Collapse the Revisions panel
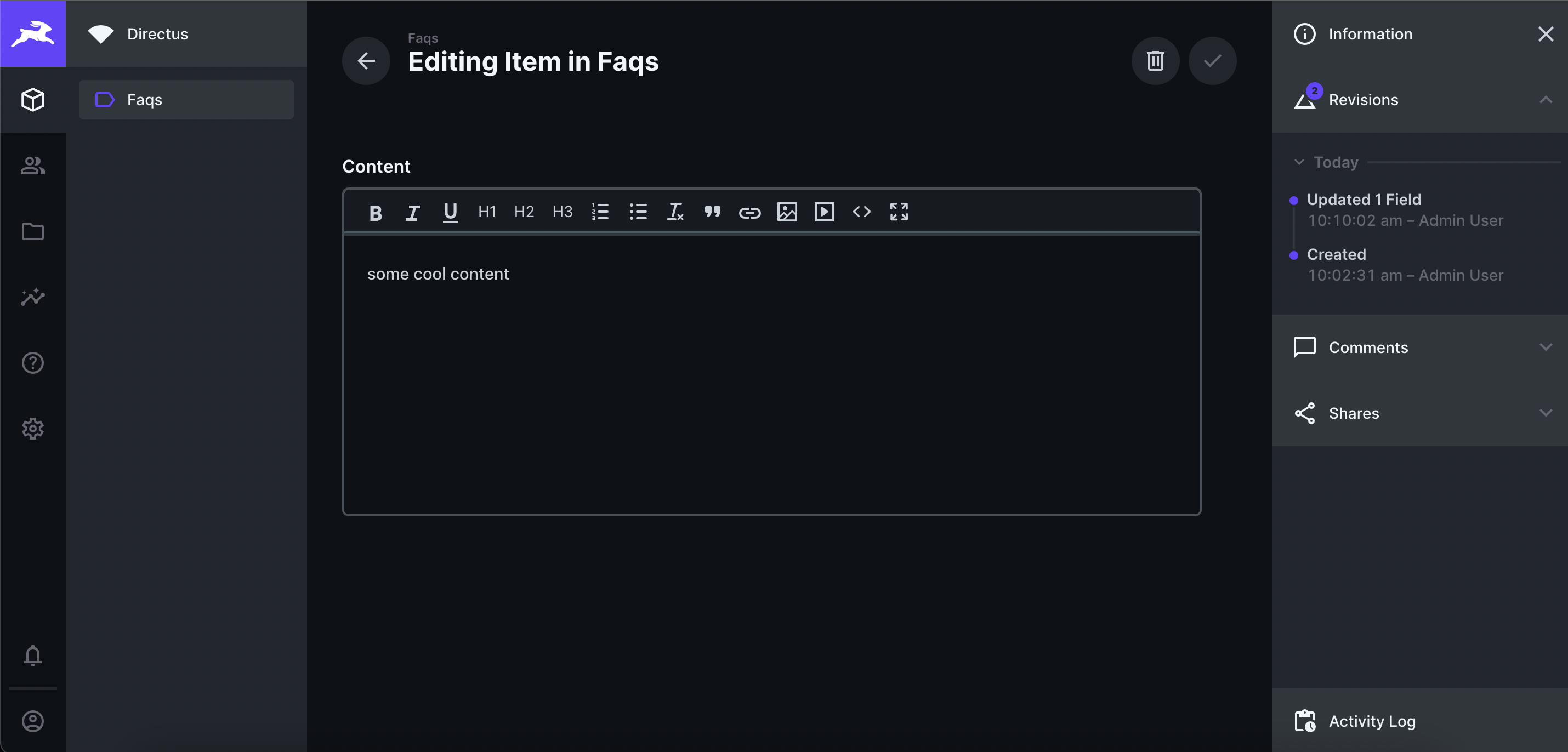Image resolution: width=1568 pixels, height=752 pixels. [x=1546, y=100]
